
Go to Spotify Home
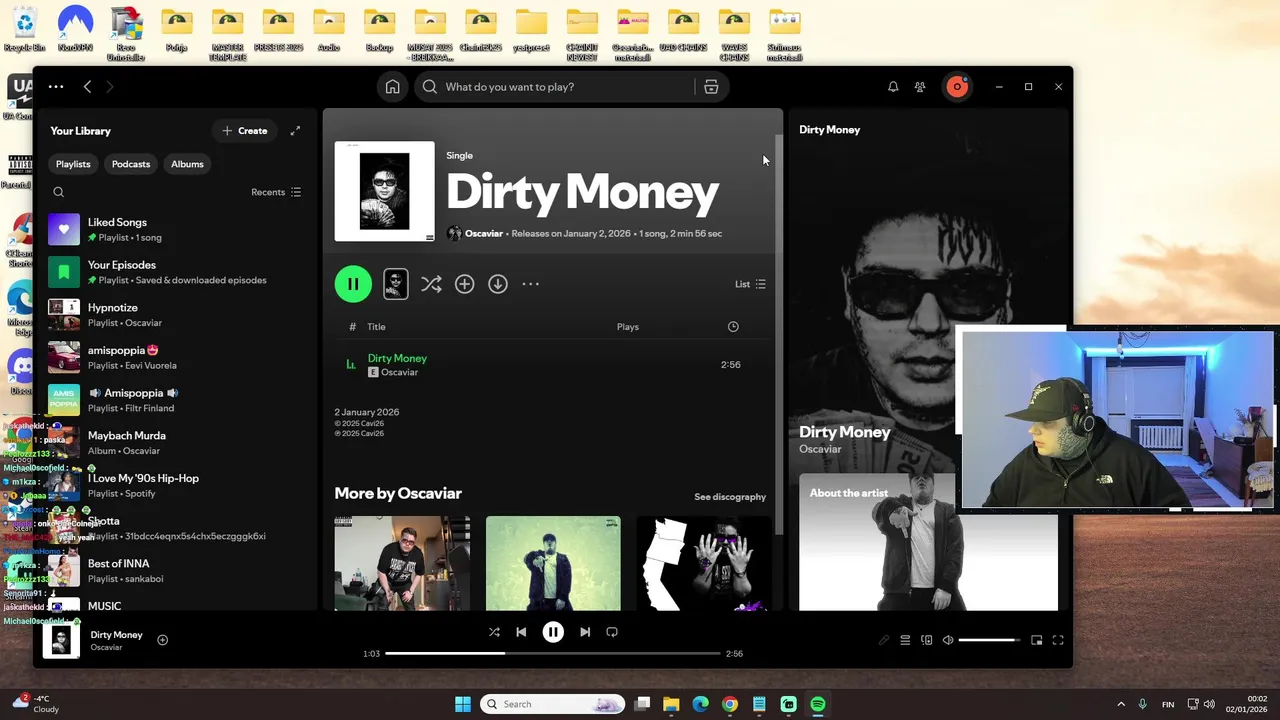(x=393, y=87)
